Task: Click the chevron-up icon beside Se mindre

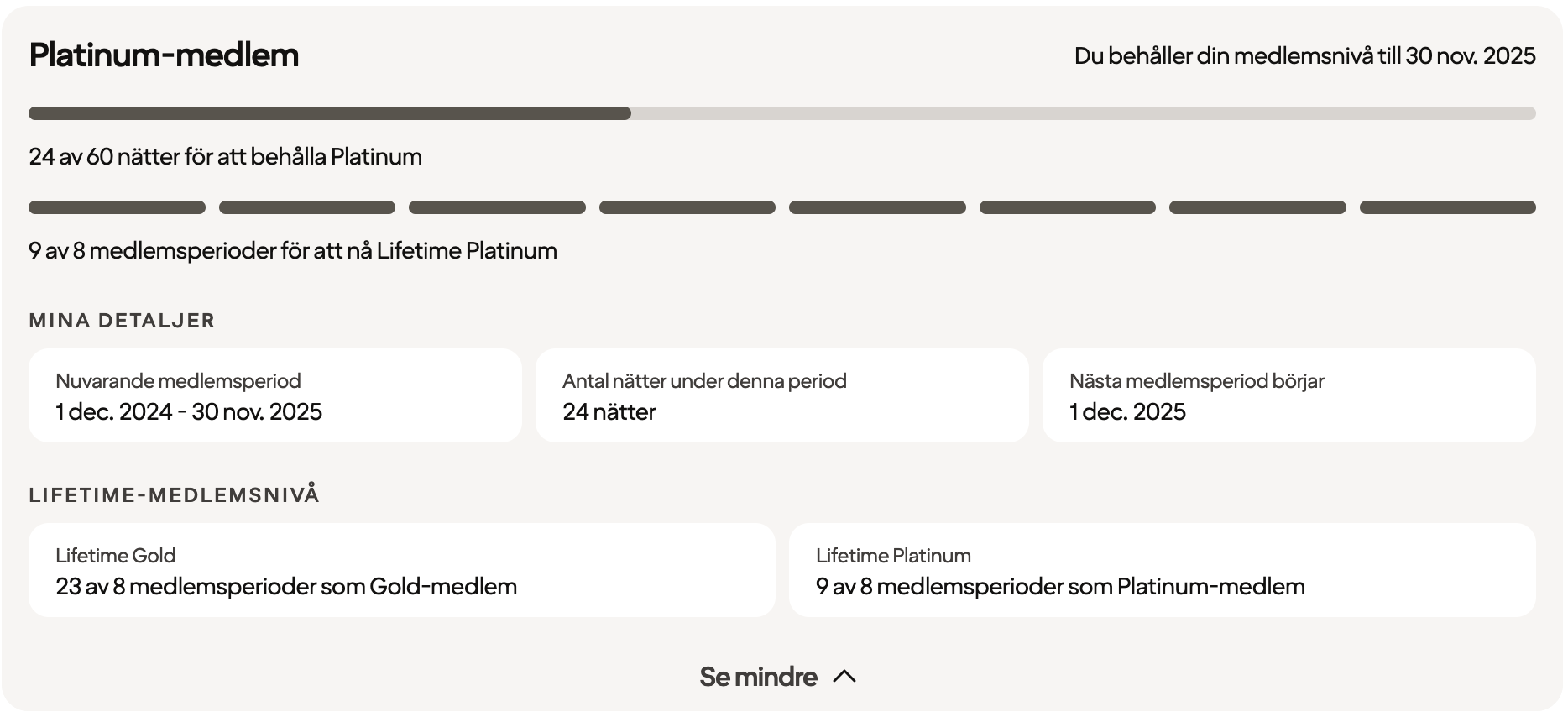Action: pos(844,677)
